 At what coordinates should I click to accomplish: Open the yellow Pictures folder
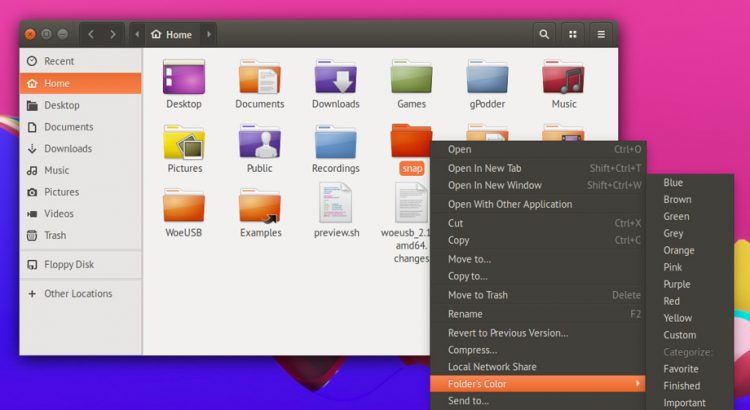184,142
